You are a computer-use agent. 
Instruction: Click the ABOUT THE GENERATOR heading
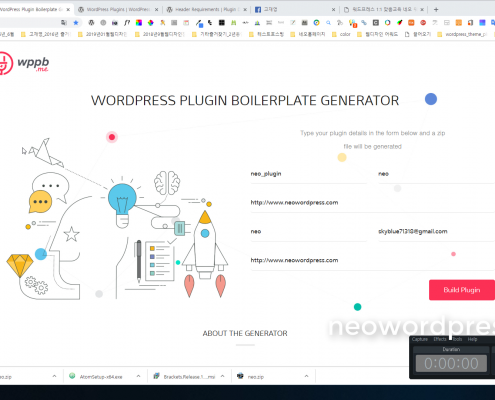tap(245, 333)
